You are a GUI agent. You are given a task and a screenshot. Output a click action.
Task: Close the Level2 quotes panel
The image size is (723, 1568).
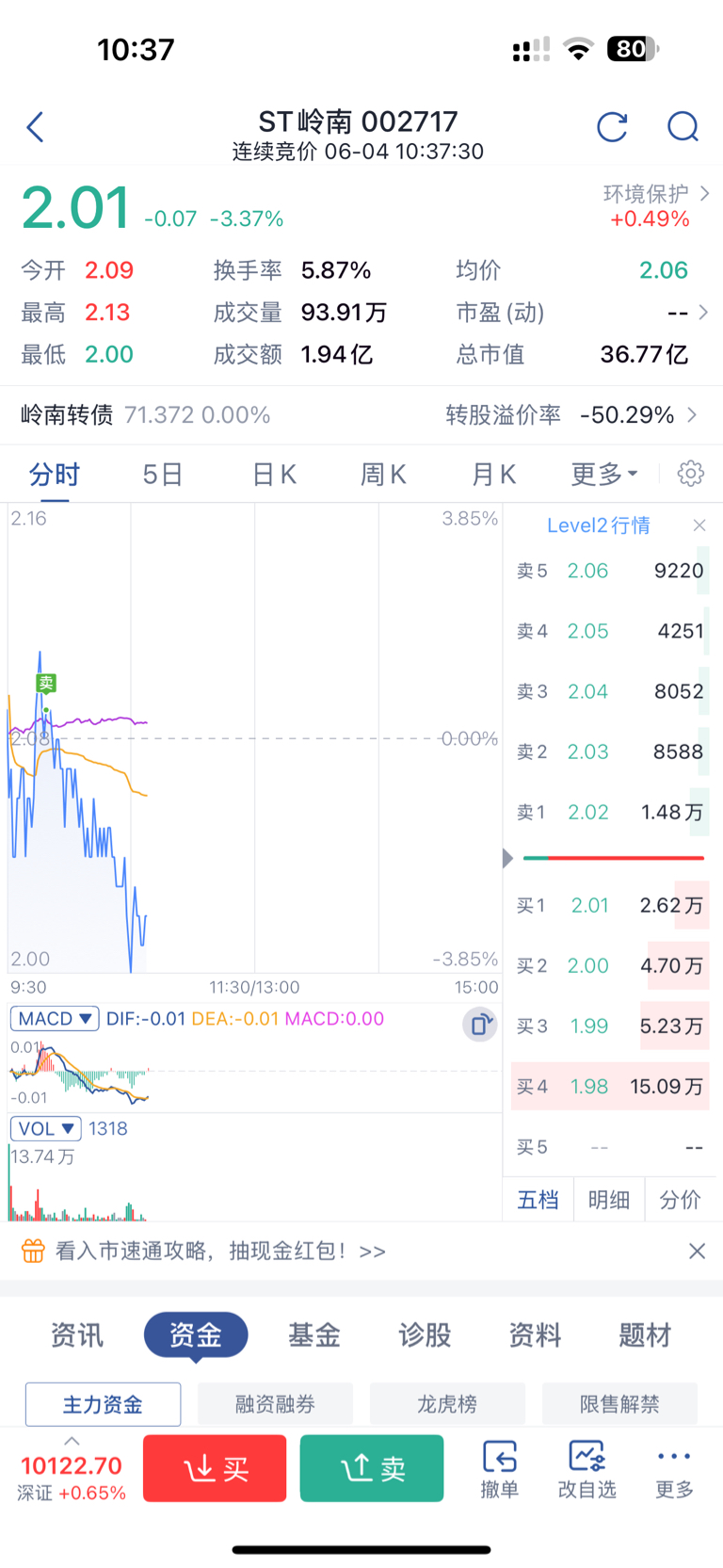pos(699,525)
